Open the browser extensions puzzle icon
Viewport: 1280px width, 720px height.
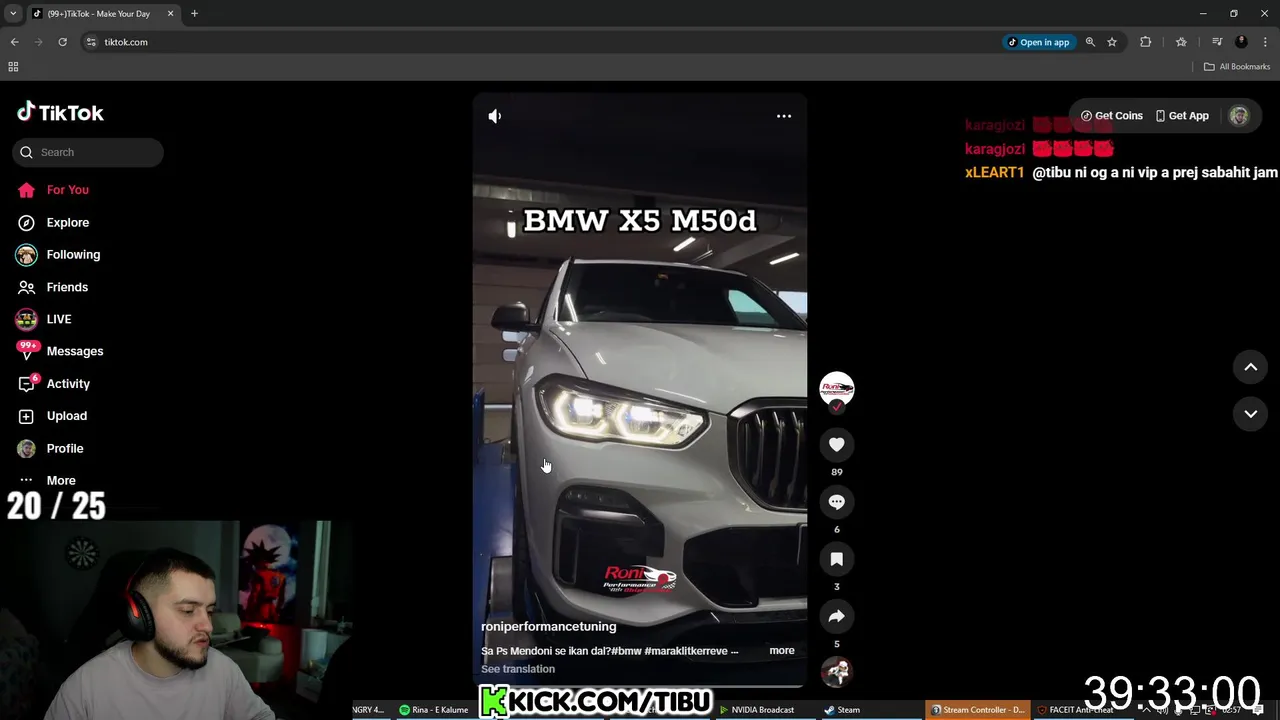pos(1146,42)
